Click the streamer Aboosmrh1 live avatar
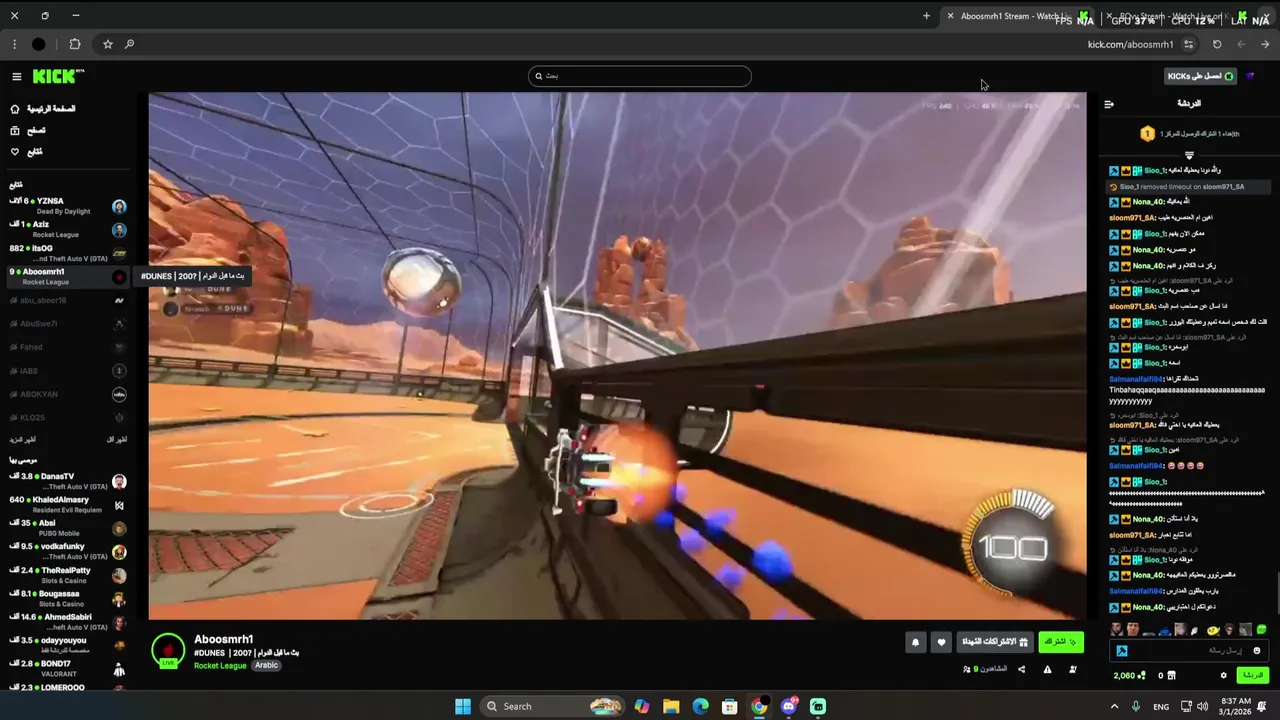1280x720 pixels. point(168,651)
